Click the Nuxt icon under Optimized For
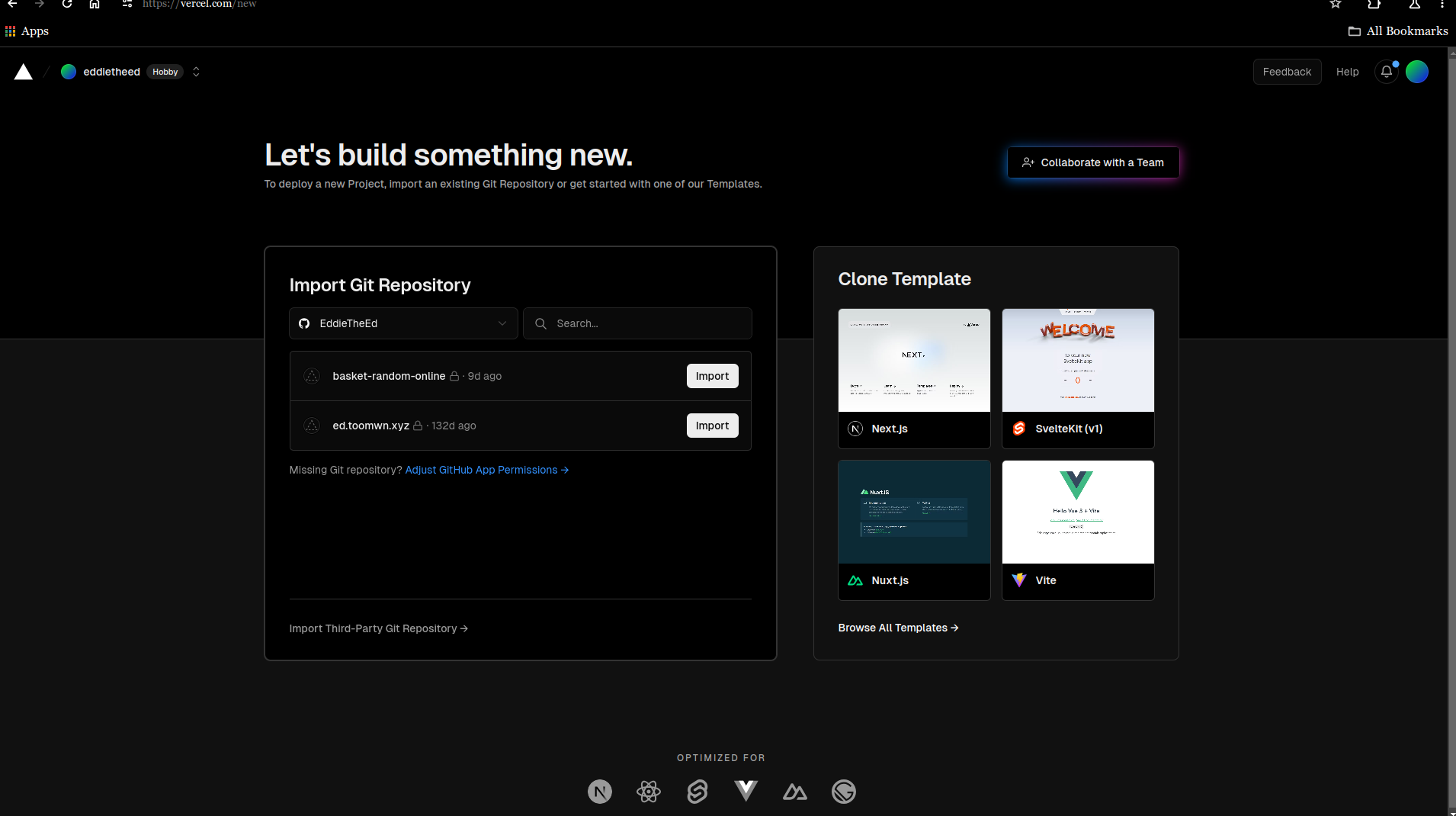1456x816 pixels. 795,792
